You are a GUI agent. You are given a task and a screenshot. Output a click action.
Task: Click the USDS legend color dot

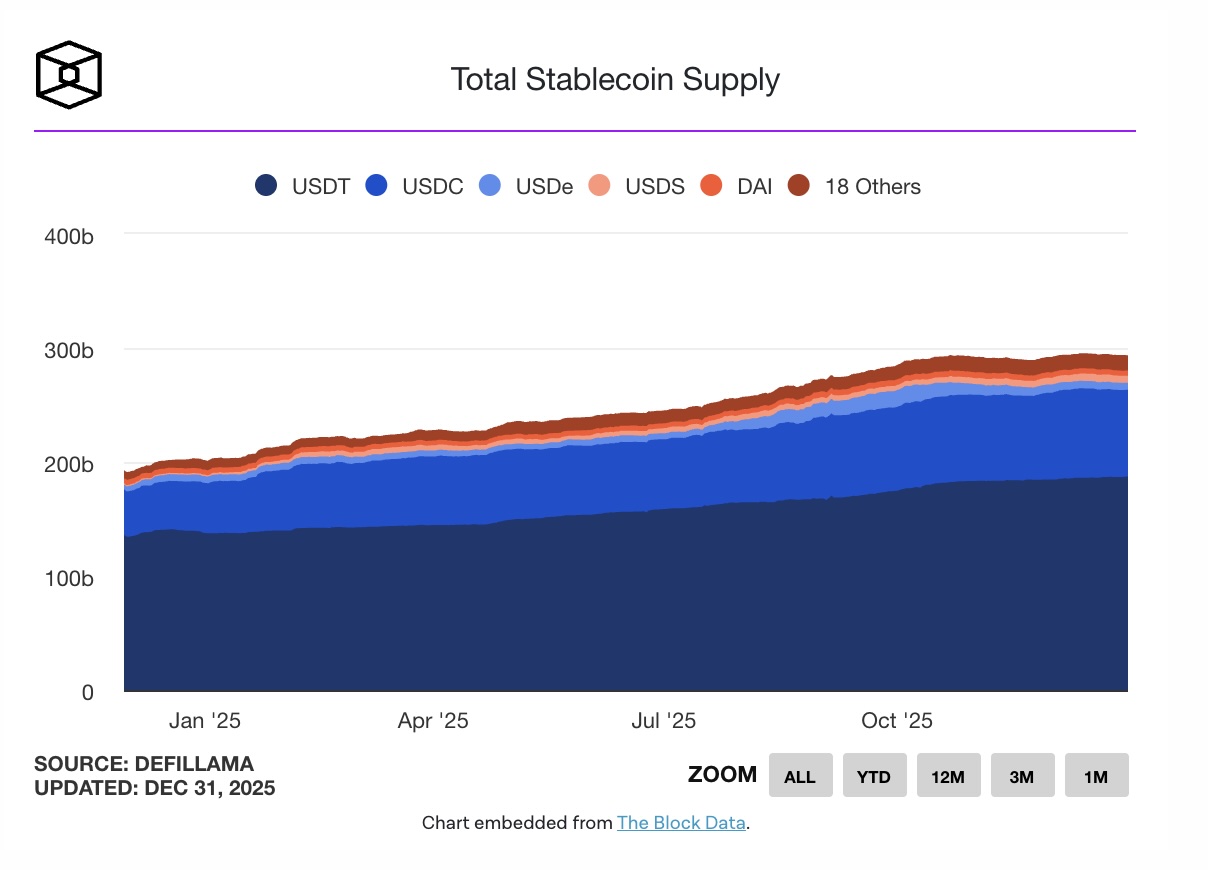tap(599, 186)
